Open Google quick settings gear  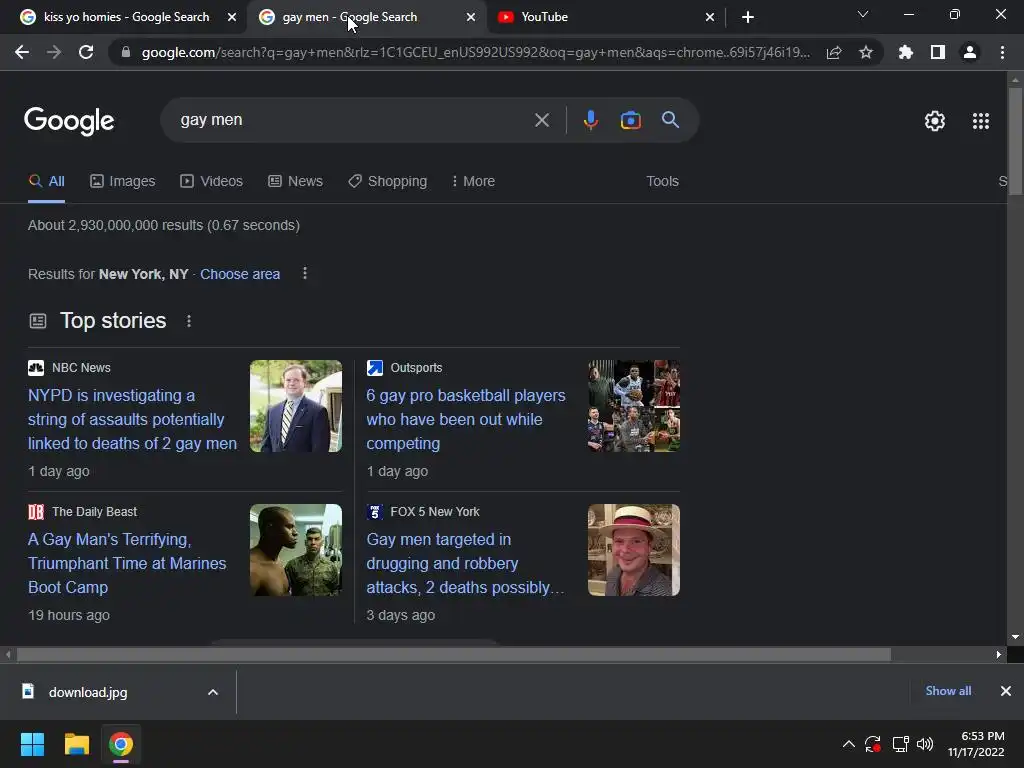935,121
